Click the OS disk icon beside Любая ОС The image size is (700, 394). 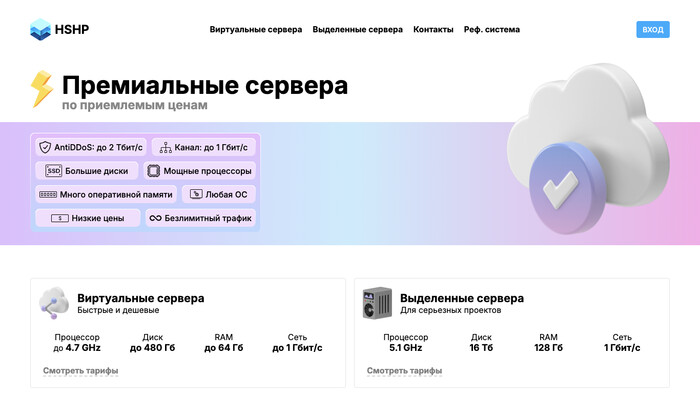click(196, 194)
